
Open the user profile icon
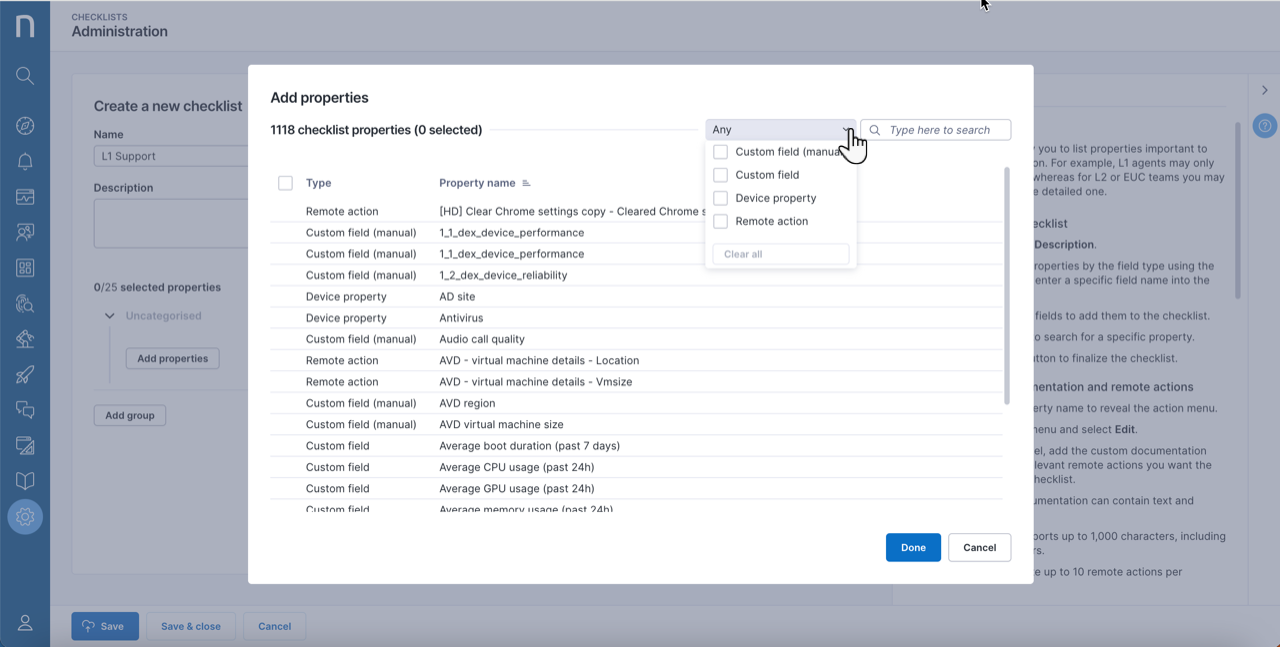point(25,623)
